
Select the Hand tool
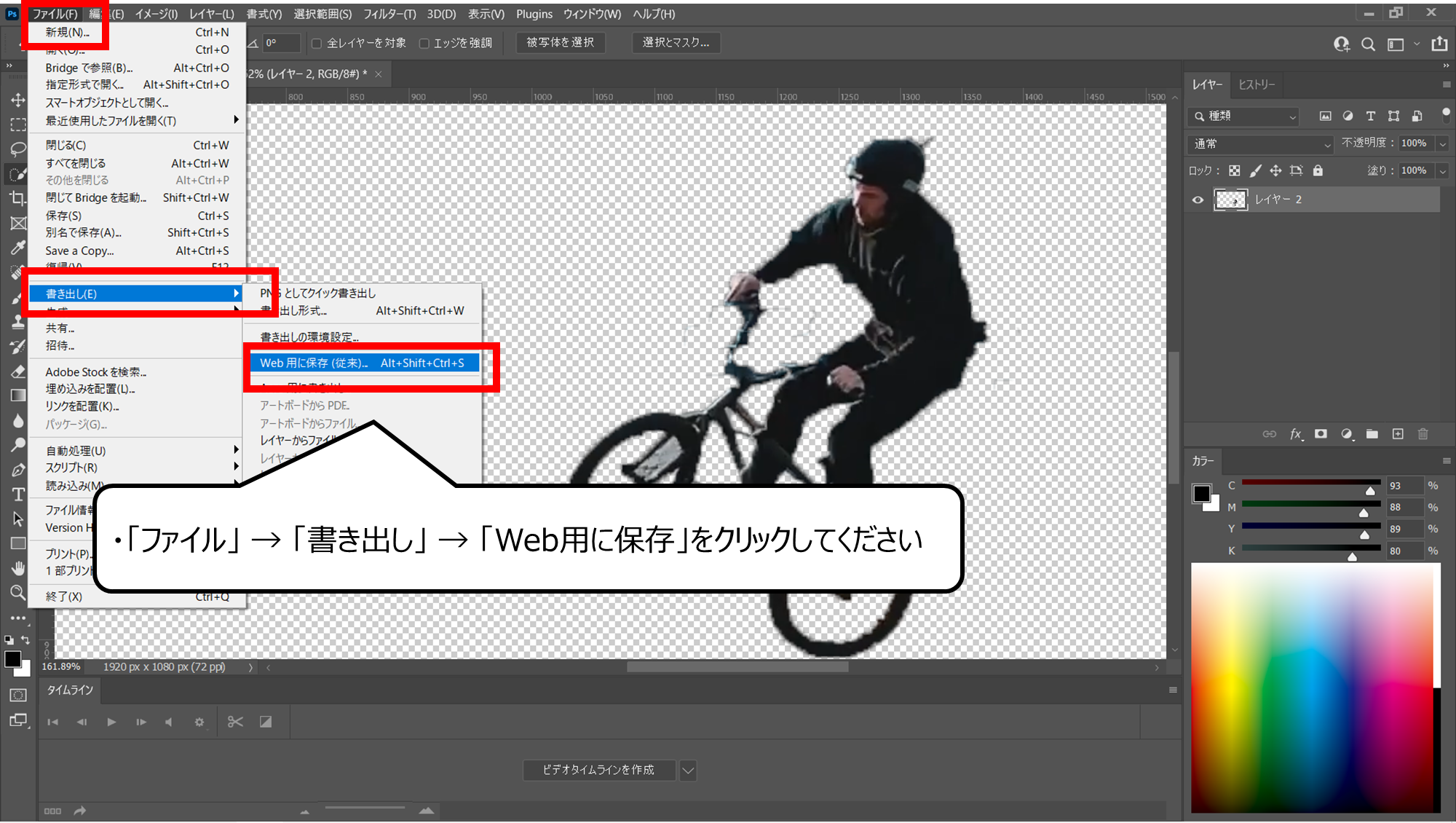pyautogui.click(x=17, y=568)
